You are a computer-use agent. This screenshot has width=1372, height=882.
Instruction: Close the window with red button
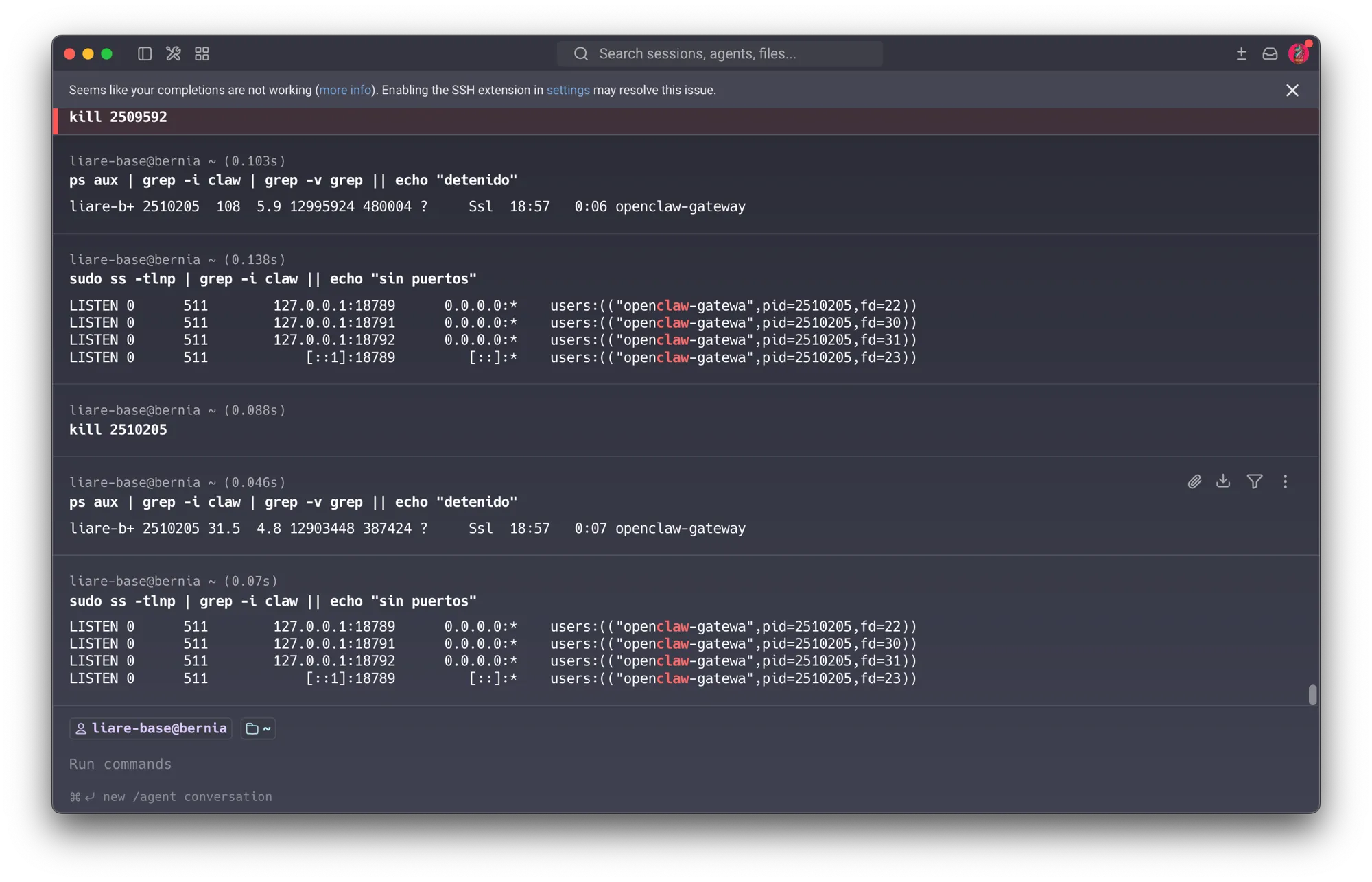(x=69, y=53)
